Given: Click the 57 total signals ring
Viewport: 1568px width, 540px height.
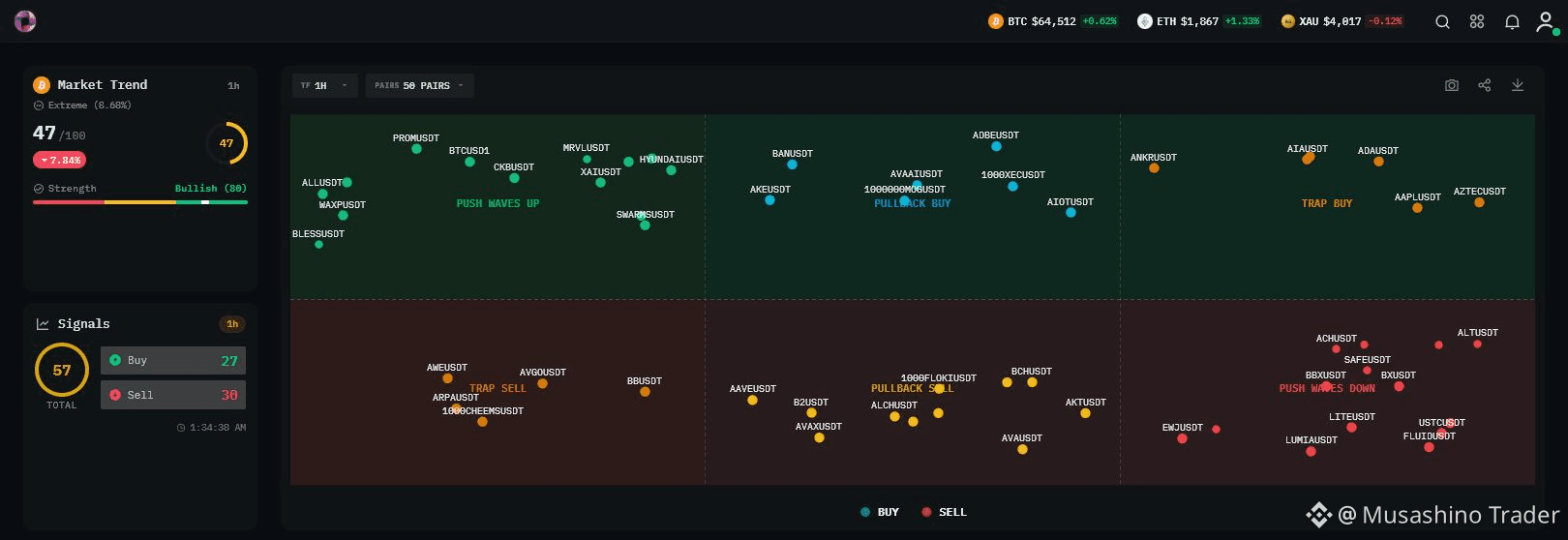Looking at the screenshot, I should tap(62, 370).
